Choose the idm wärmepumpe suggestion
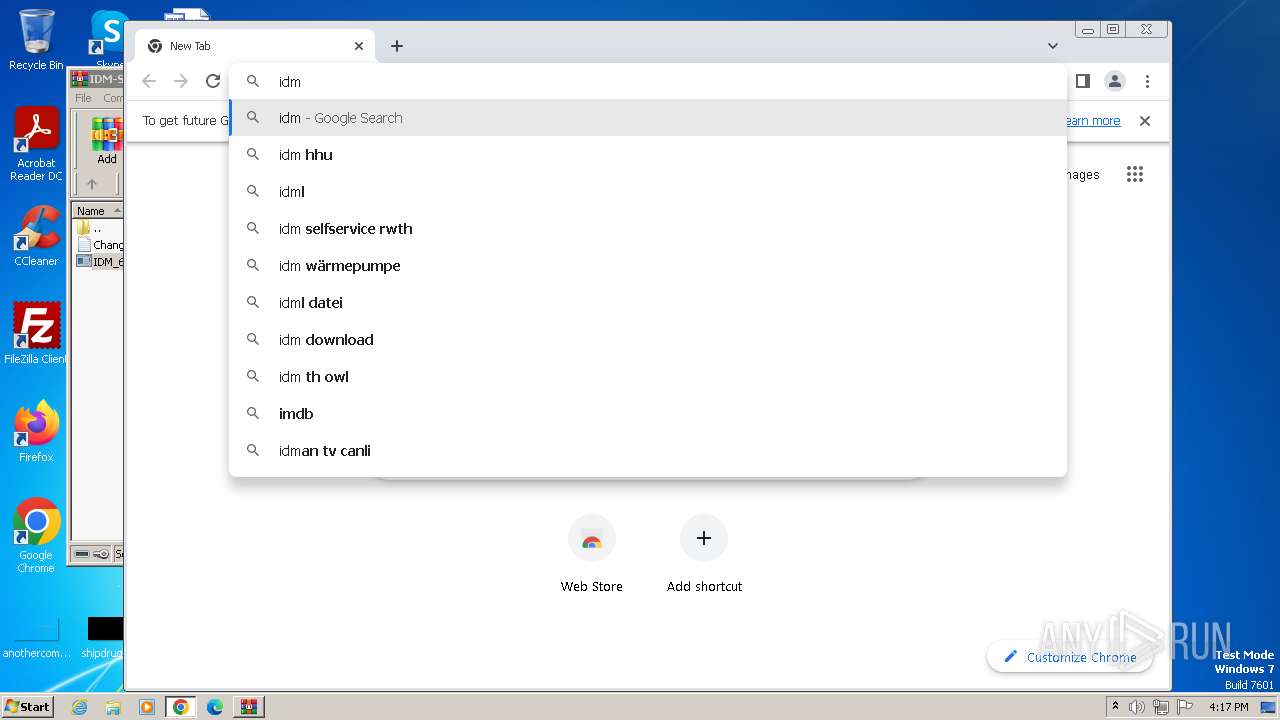The height and width of the screenshot is (720, 1280). [648, 266]
